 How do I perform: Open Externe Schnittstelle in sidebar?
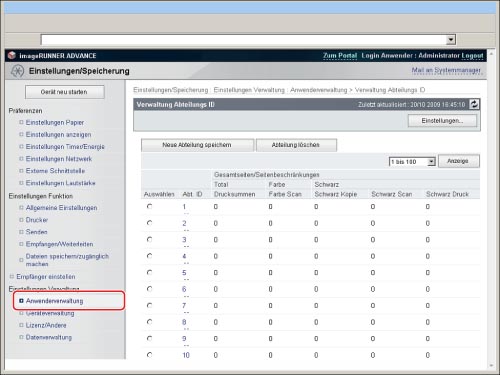tap(55, 171)
